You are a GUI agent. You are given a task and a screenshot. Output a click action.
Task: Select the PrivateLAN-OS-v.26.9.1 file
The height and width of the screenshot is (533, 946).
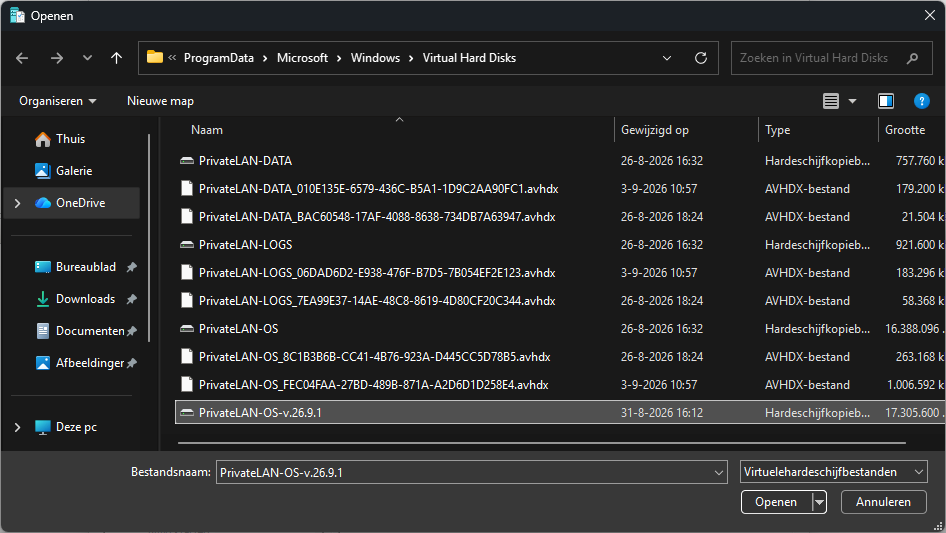(560, 412)
